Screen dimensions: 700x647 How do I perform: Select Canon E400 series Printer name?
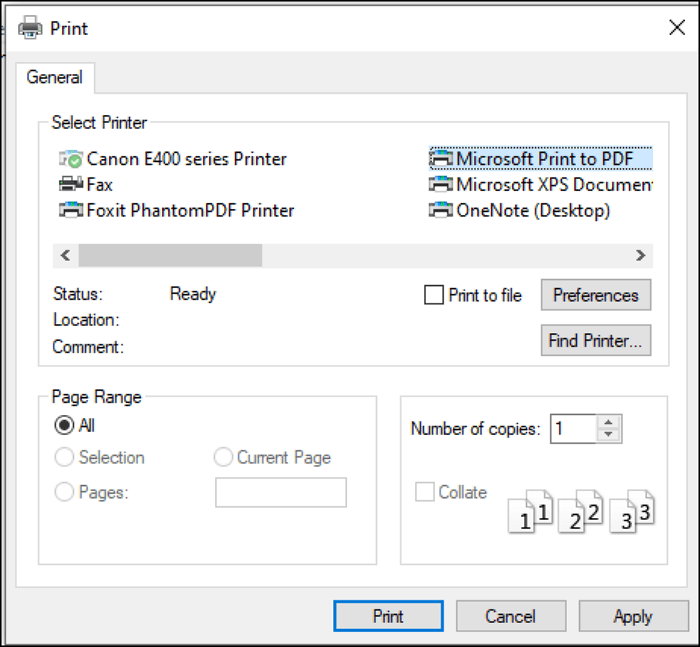point(187,159)
